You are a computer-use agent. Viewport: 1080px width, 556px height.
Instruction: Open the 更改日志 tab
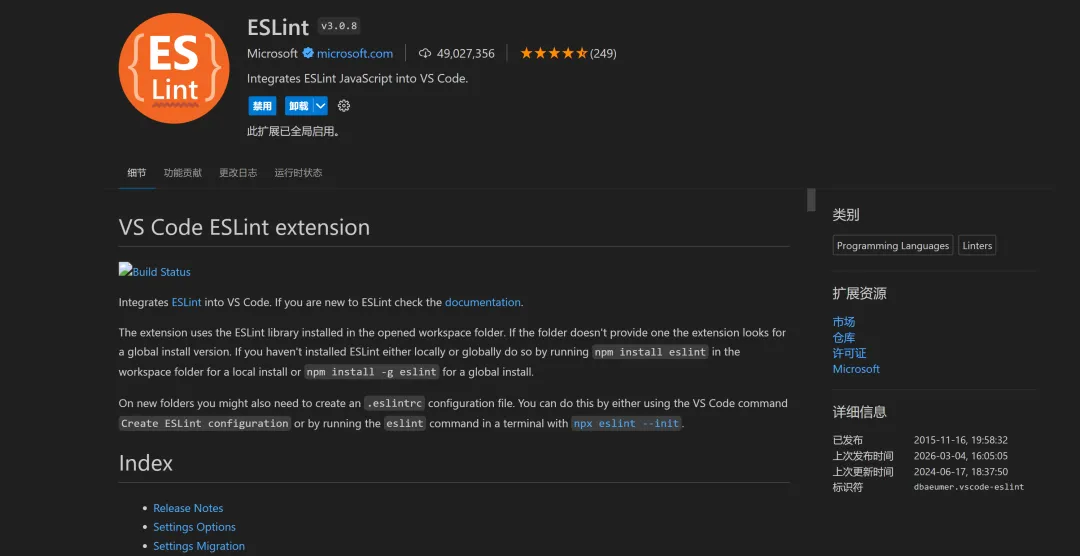[238, 173]
